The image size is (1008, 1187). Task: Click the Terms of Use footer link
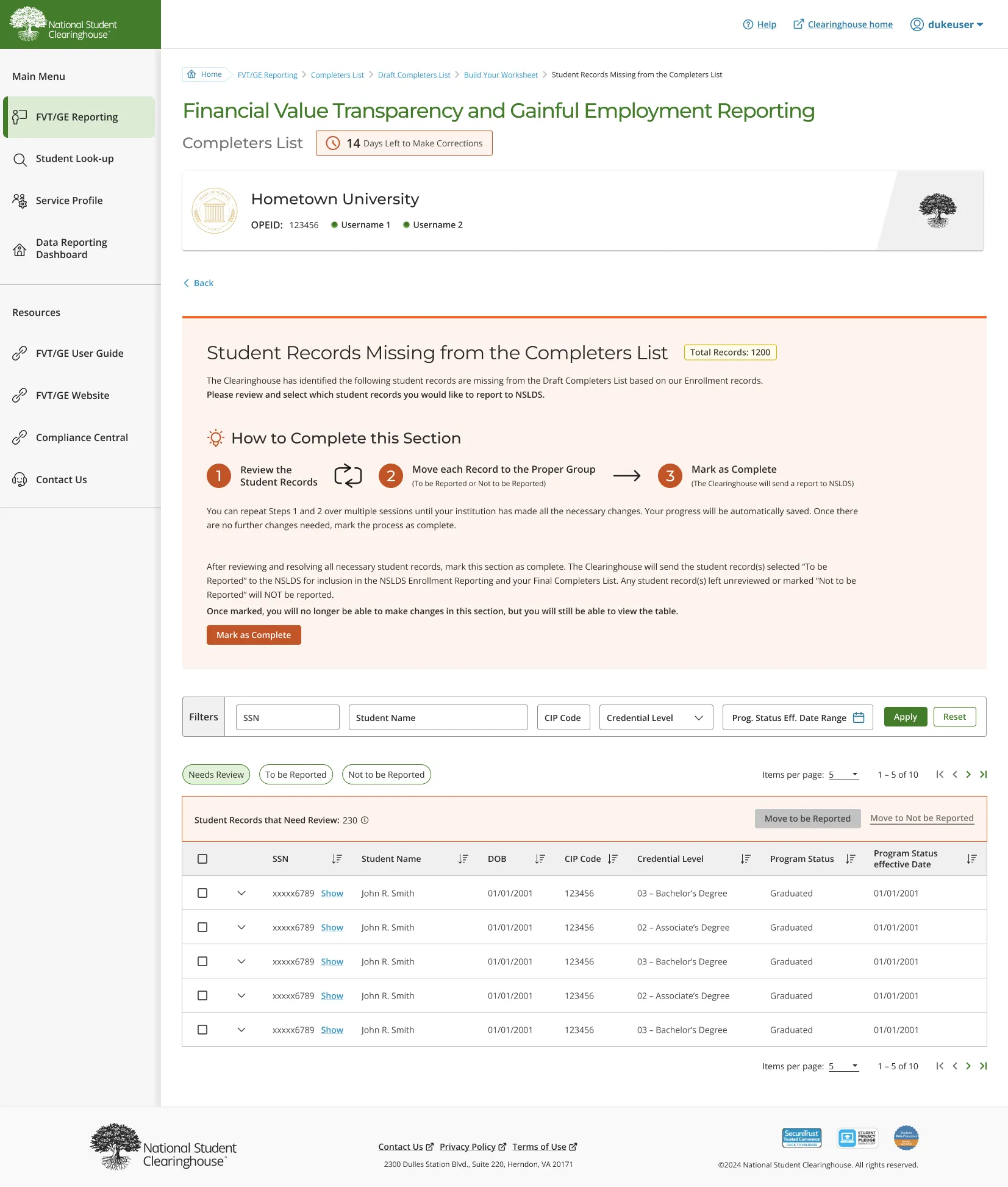[545, 1147]
